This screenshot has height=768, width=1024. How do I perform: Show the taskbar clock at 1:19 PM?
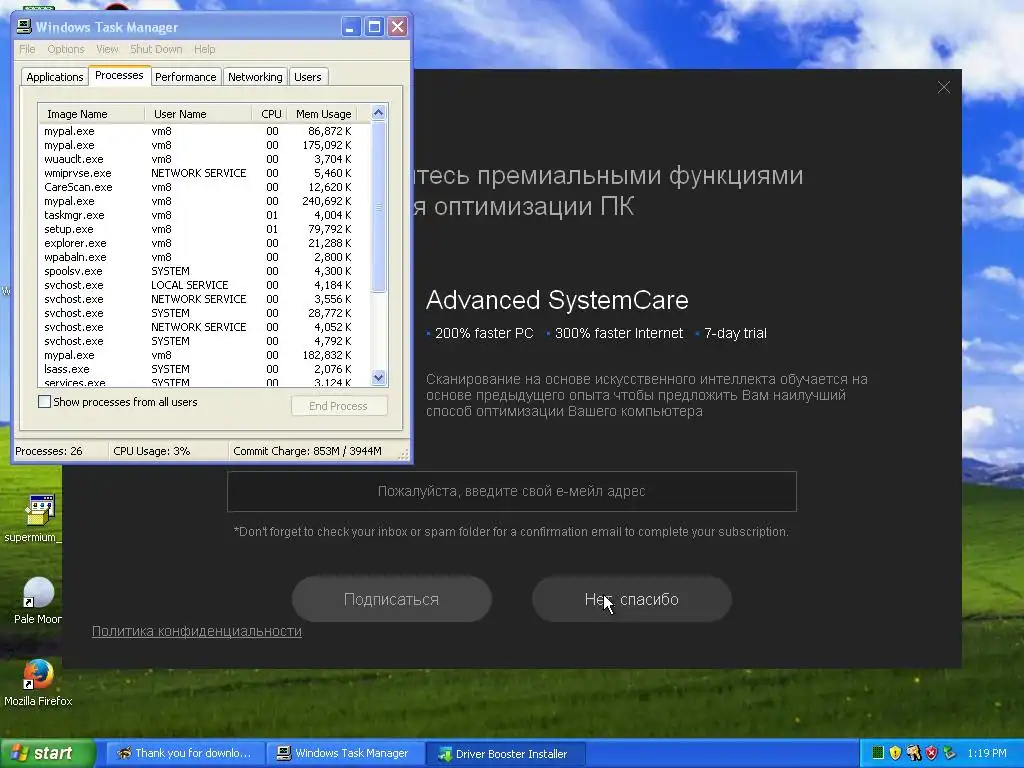[987, 753]
